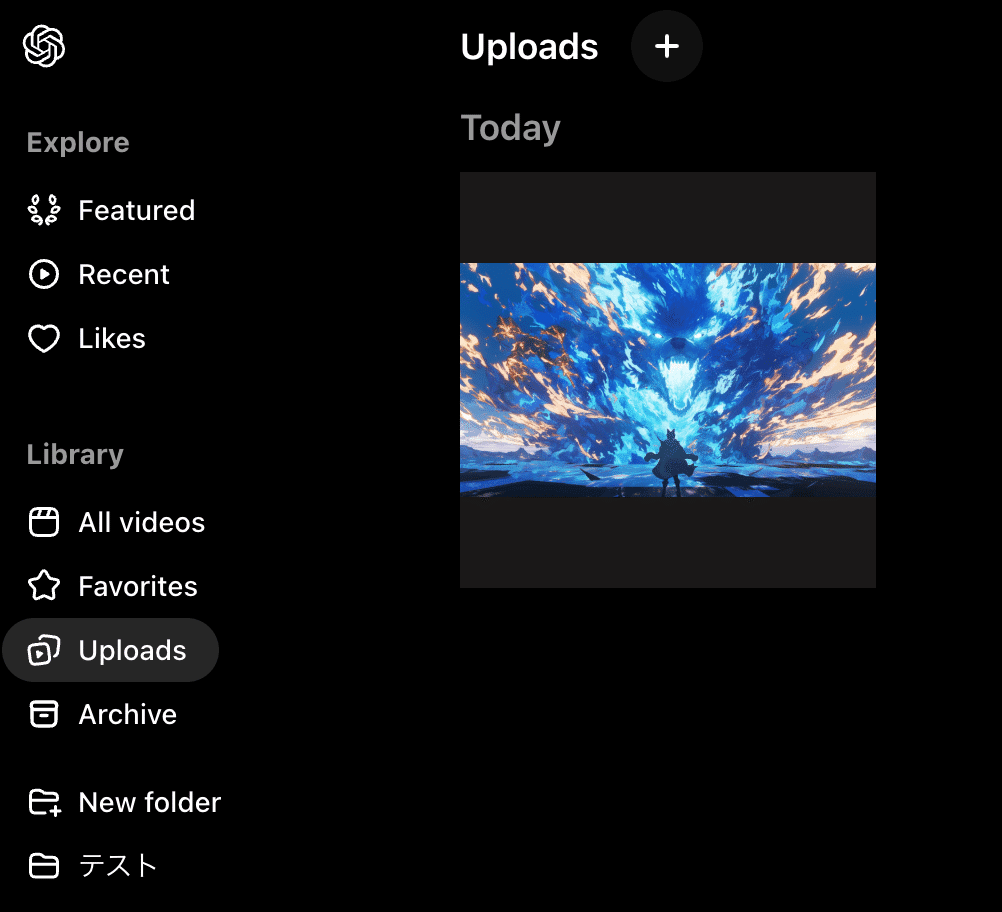Click the play-circle icon beside Recent

tap(44, 274)
